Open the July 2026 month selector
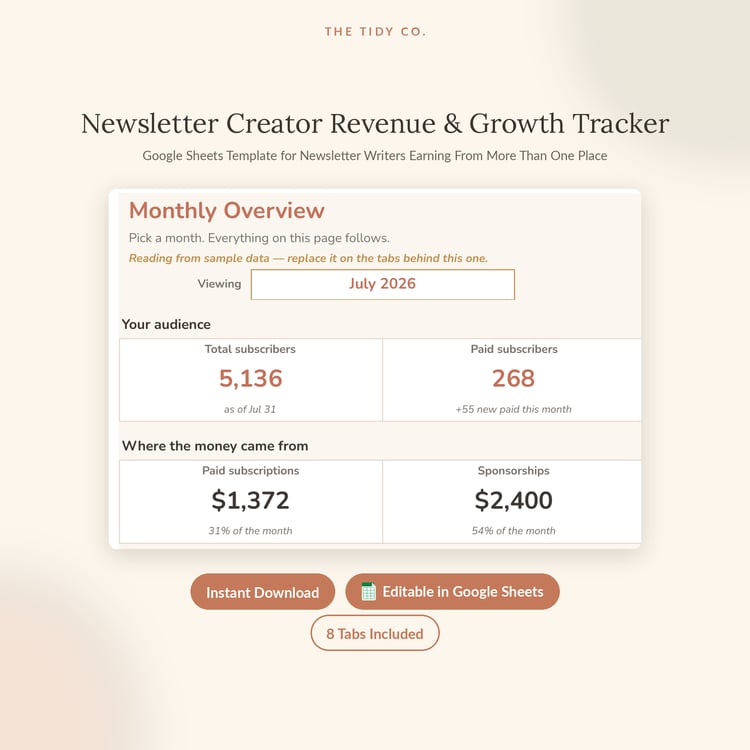Viewport: 750px width, 750px height. (x=383, y=284)
